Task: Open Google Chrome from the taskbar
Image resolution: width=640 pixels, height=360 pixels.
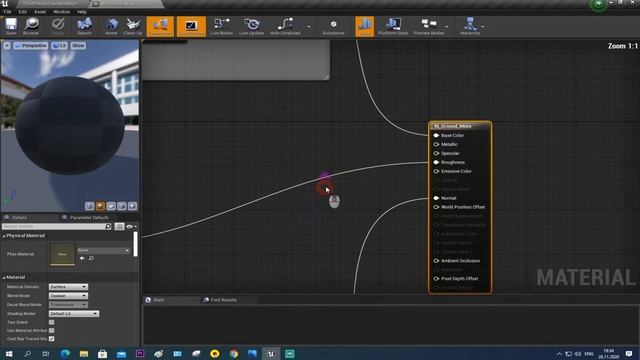Action: pyautogui.click(x=233, y=353)
